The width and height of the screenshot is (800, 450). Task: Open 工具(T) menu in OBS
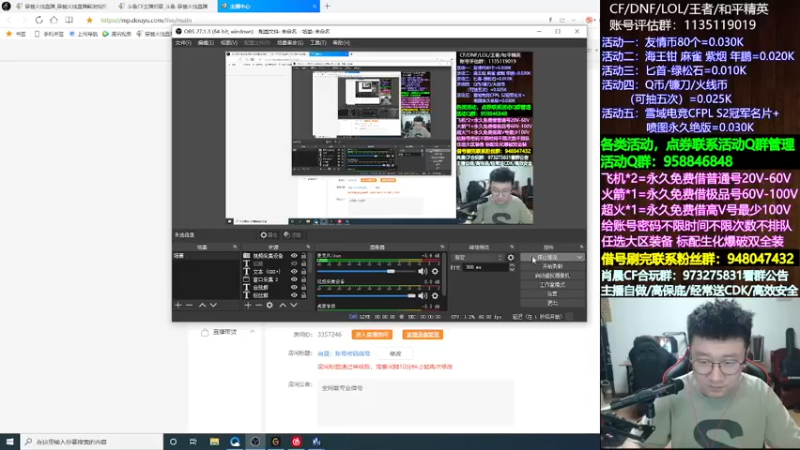click(x=318, y=43)
